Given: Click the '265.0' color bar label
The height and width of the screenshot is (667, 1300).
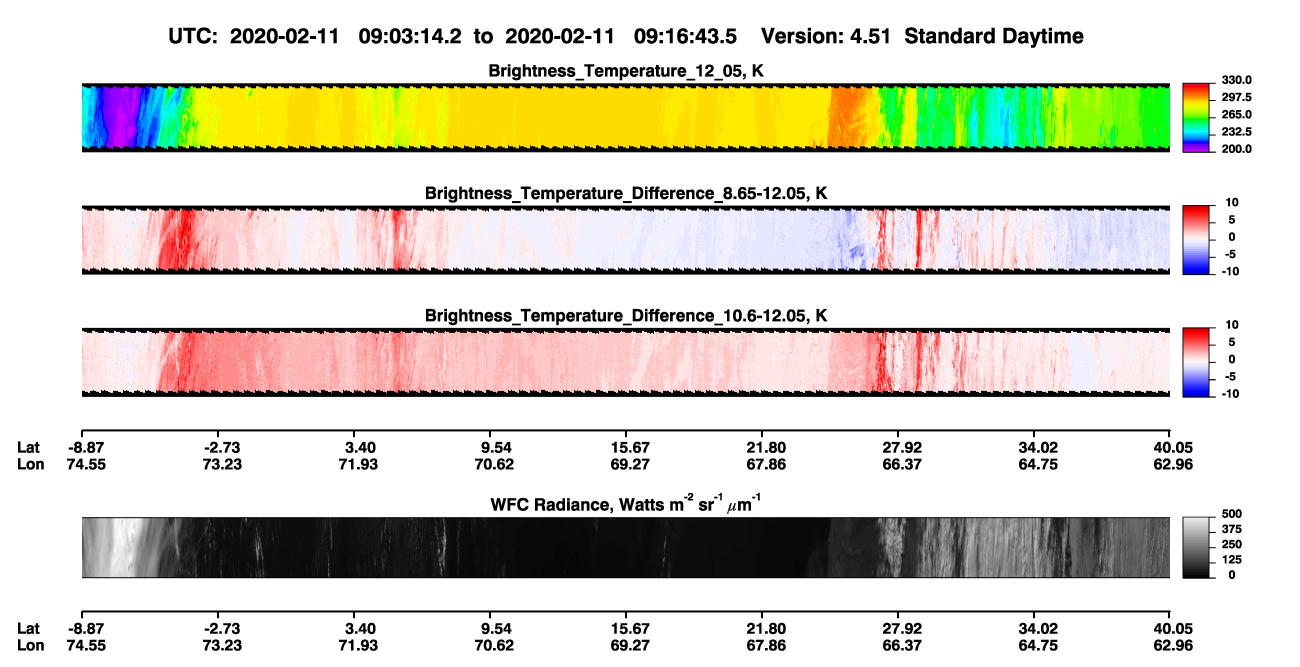Looking at the screenshot, I should pyautogui.click(x=1237, y=114).
